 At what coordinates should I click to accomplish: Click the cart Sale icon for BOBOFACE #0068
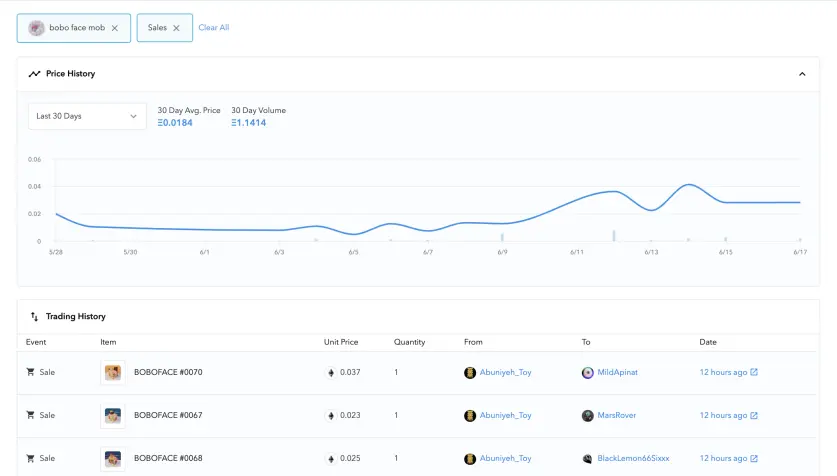click(30, 458)
